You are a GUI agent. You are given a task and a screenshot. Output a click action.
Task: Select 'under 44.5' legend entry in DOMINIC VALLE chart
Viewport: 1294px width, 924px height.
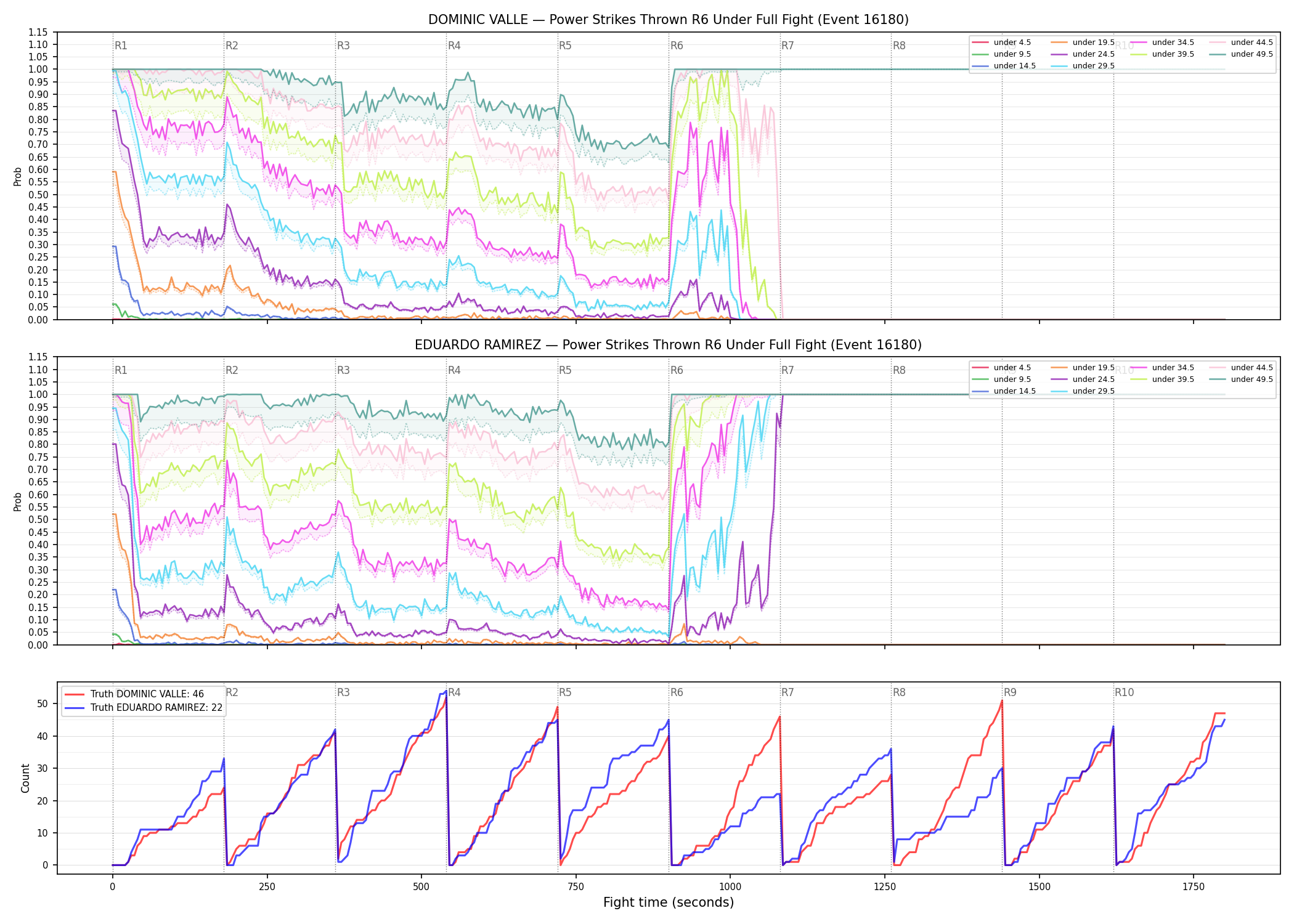pyautogui.click(x=1241, y=43)
